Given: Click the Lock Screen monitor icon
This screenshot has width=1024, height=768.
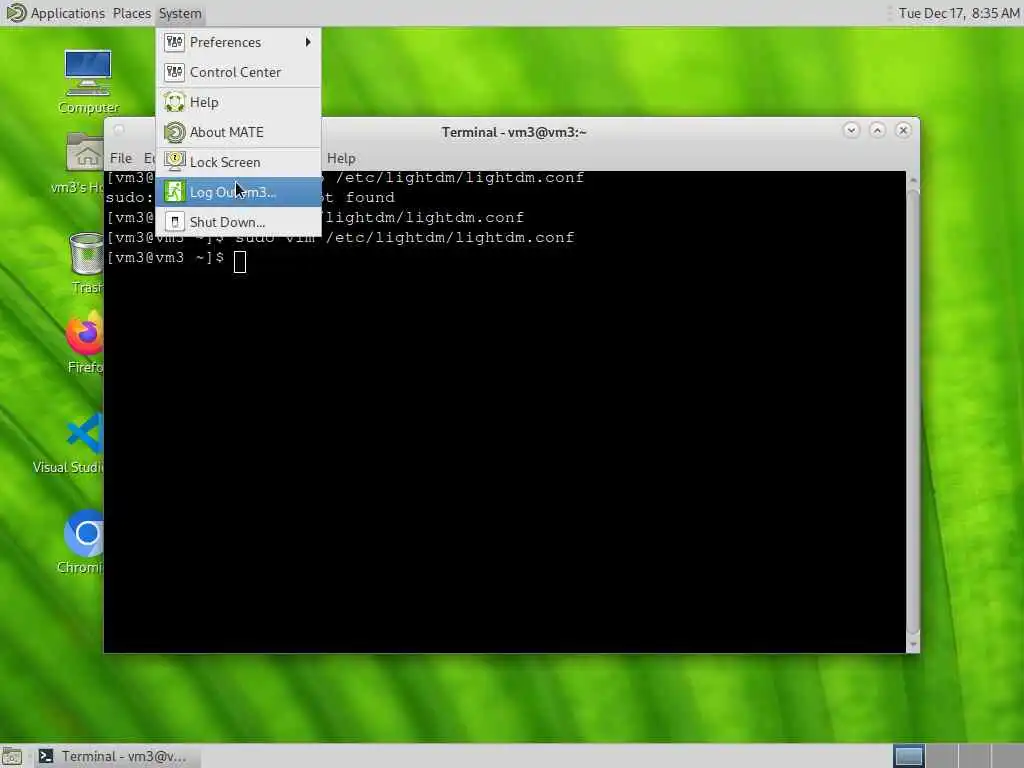Looking at the screenshot, I should pos(174,161).
